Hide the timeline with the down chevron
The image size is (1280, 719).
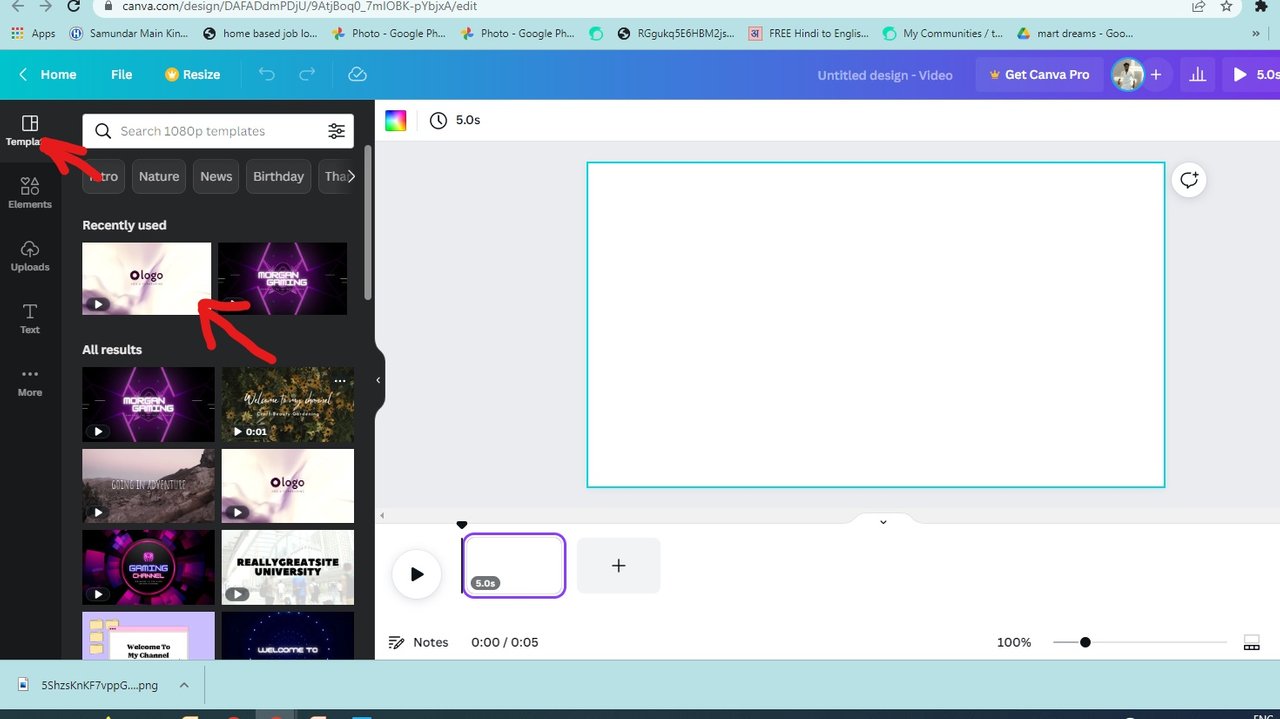883,521
